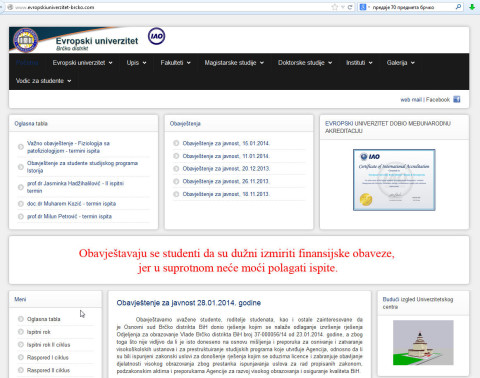Click the university crest logo
The width and height of the screenshot is (480, 378).
click(25, 40)
